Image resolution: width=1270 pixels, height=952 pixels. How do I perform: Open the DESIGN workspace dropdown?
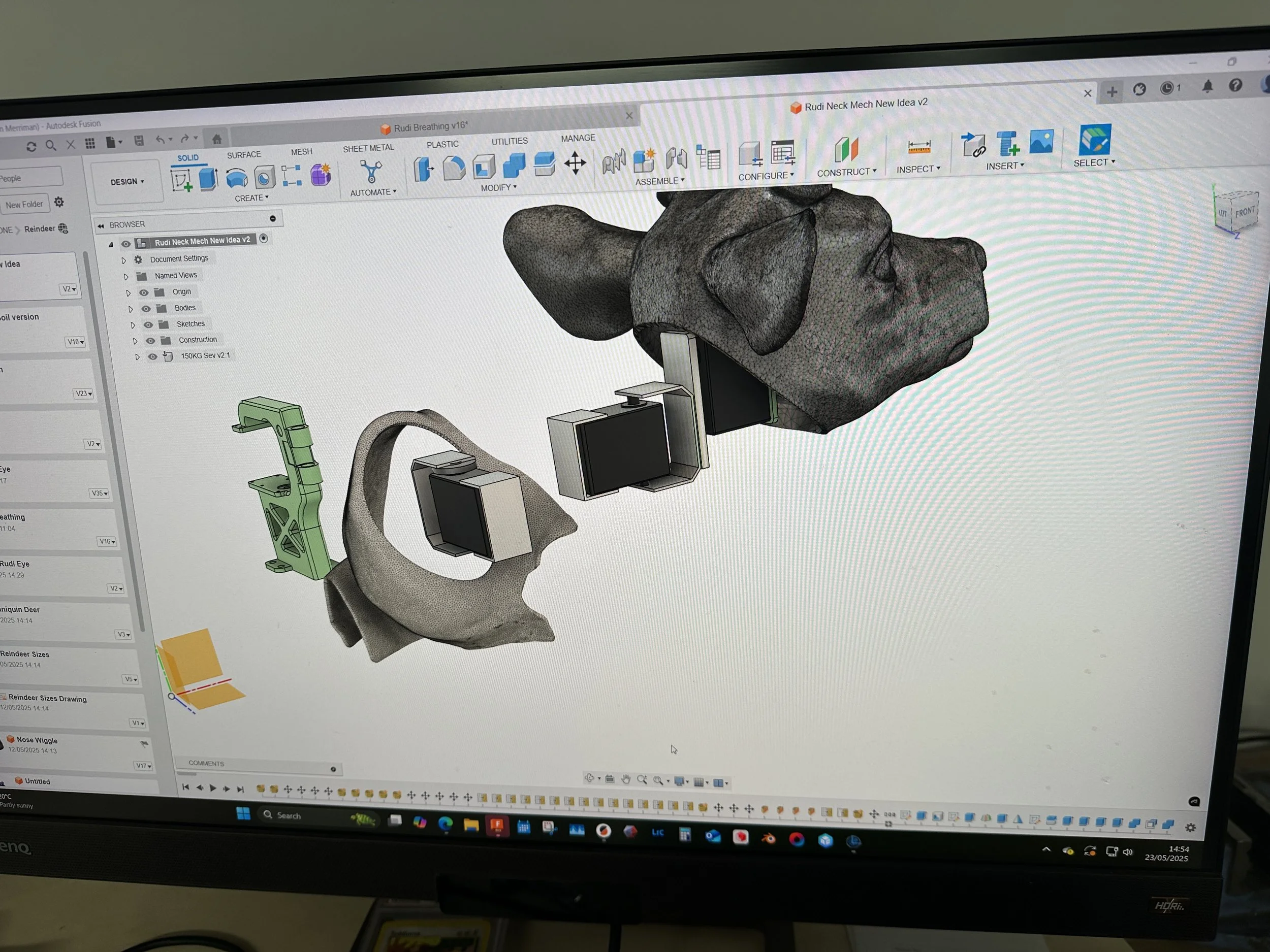(x=127, y=182)
